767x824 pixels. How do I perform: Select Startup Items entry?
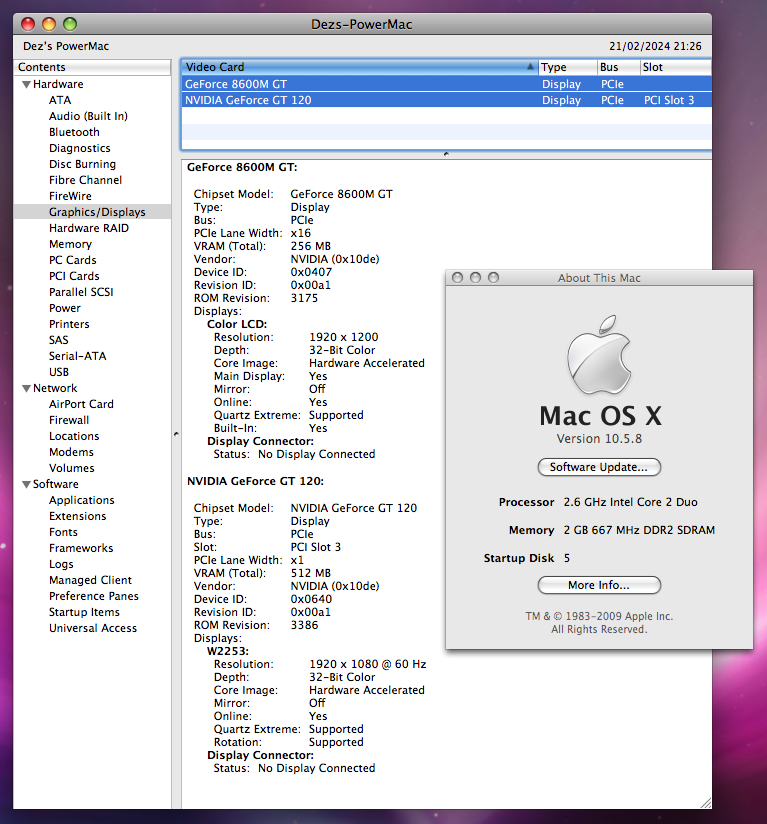coord(84,612)
